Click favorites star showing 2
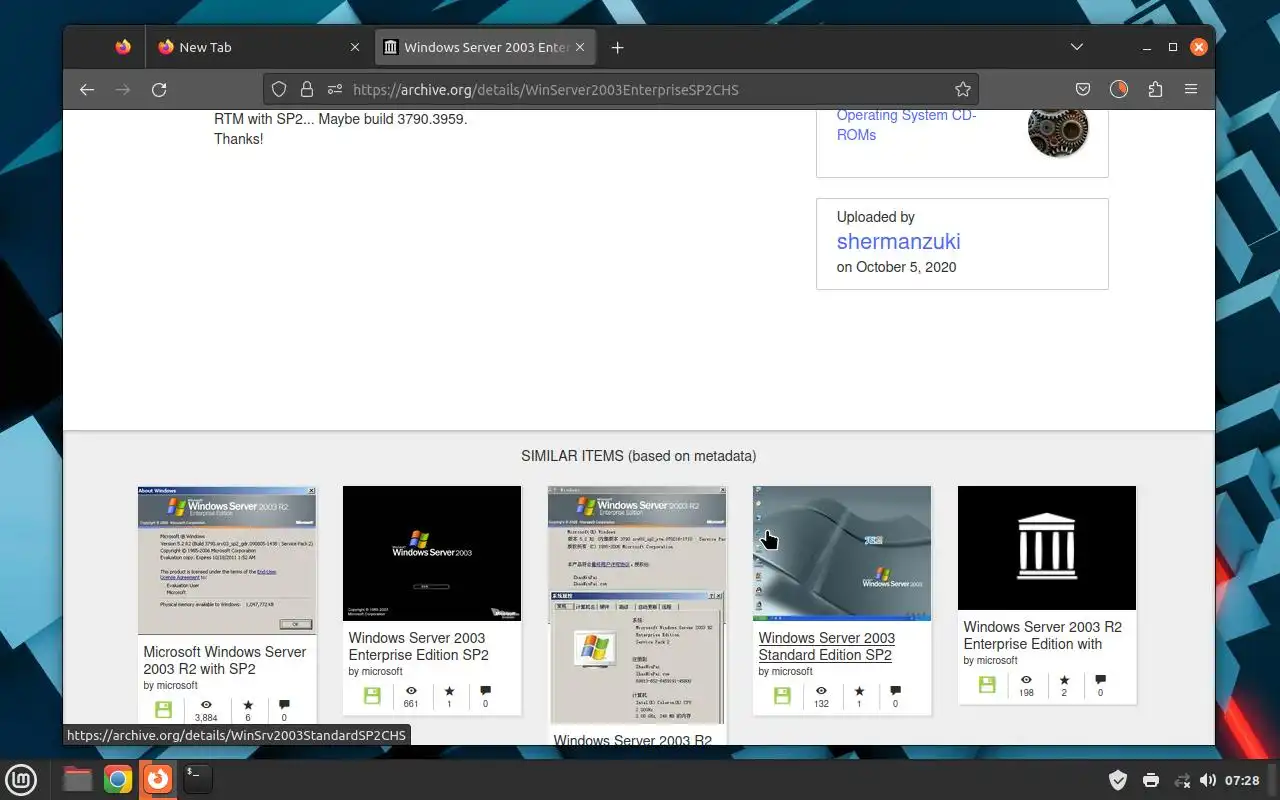 tap(1064, 679)
